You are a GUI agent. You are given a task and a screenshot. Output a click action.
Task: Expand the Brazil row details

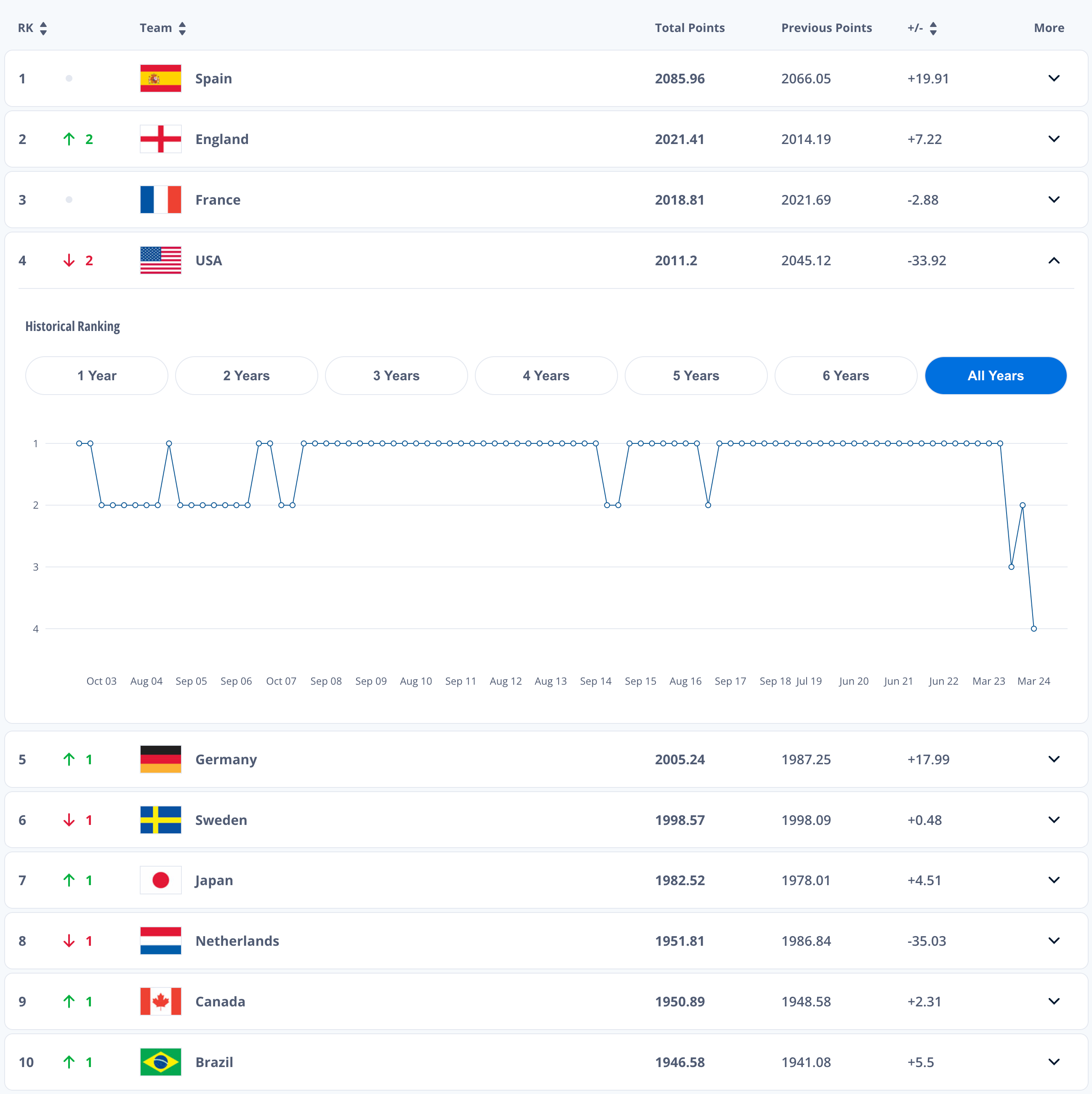[1054, 1062]
